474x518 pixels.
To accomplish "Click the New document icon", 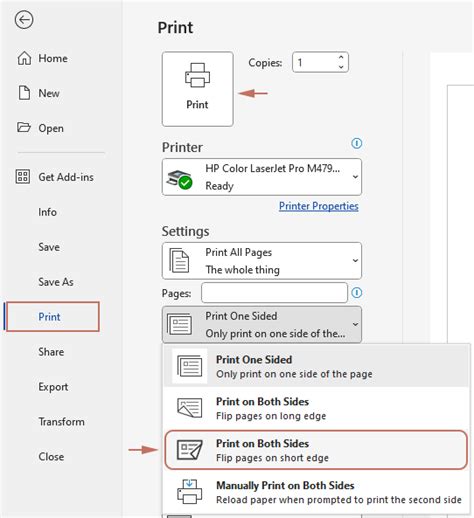I will (x=24, y=93).
